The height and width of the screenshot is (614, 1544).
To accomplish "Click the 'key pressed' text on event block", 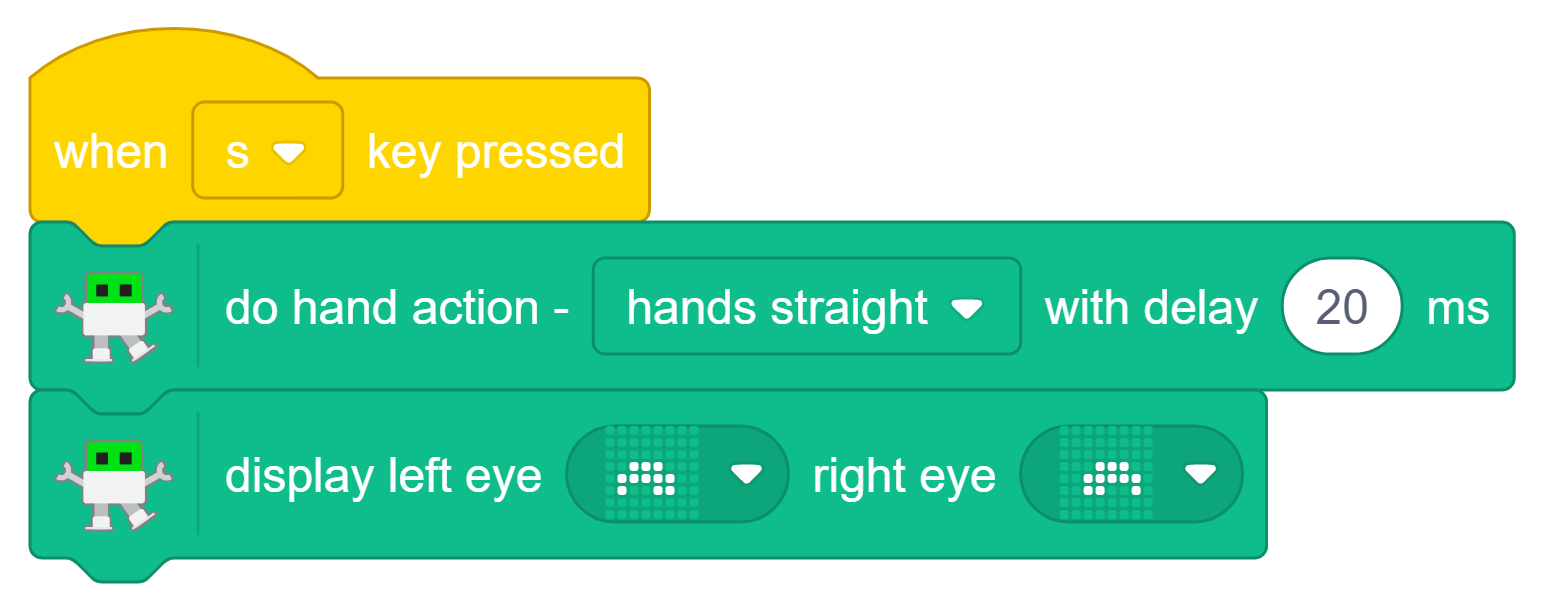I will [496, 153].
